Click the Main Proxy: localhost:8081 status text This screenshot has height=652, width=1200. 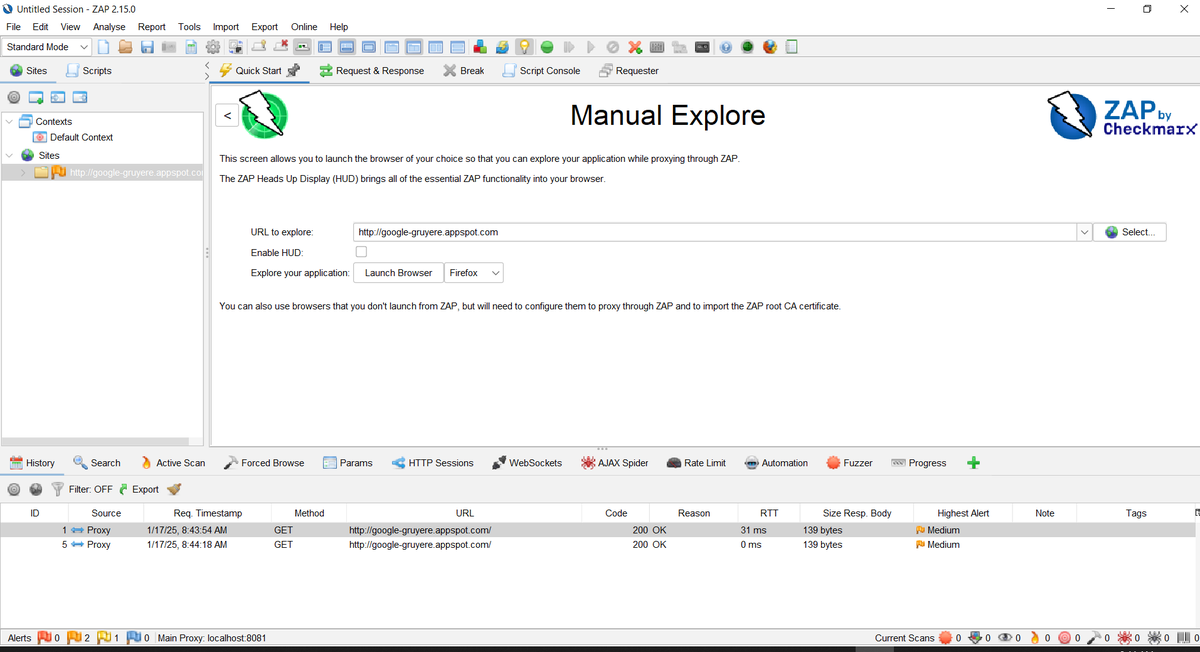click(x=212, y=638)
